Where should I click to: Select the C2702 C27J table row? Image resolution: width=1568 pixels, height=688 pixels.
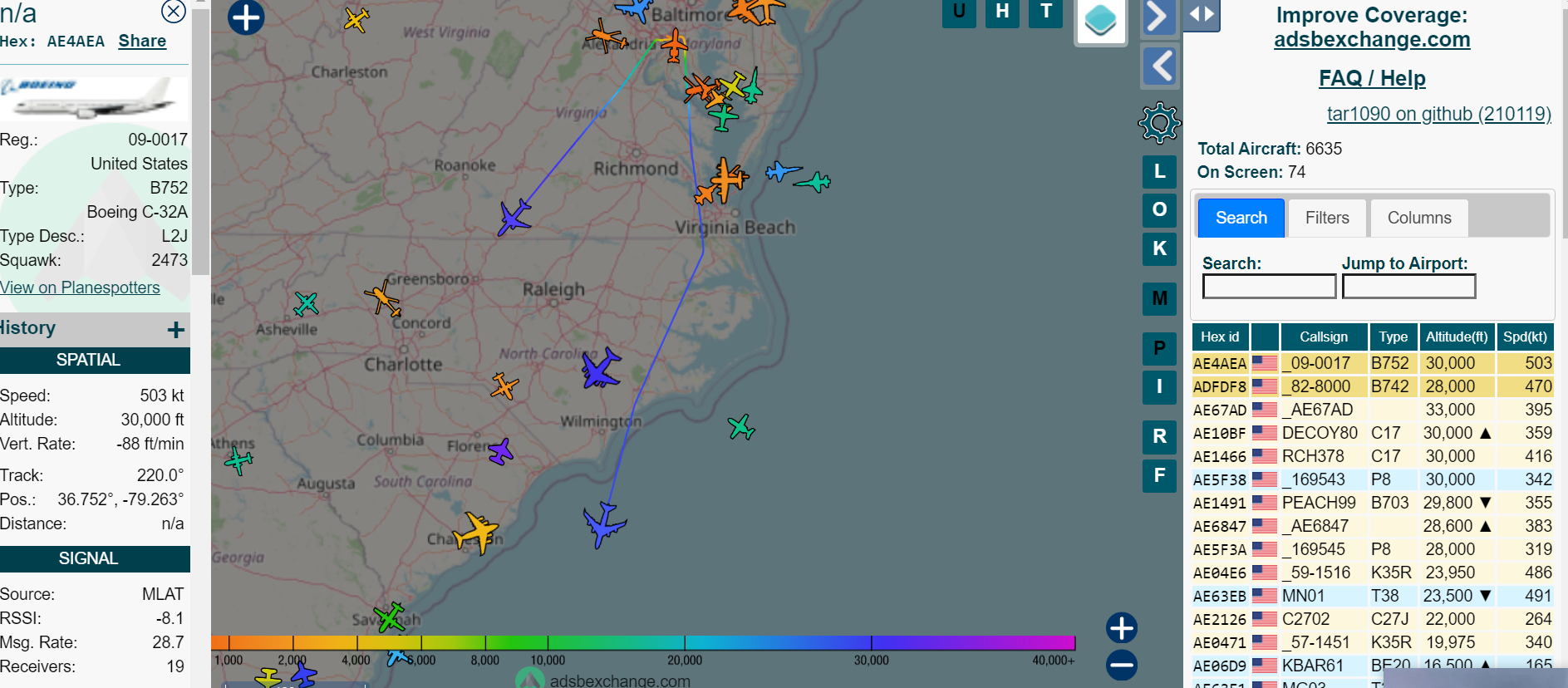(x=1373, y=619)
